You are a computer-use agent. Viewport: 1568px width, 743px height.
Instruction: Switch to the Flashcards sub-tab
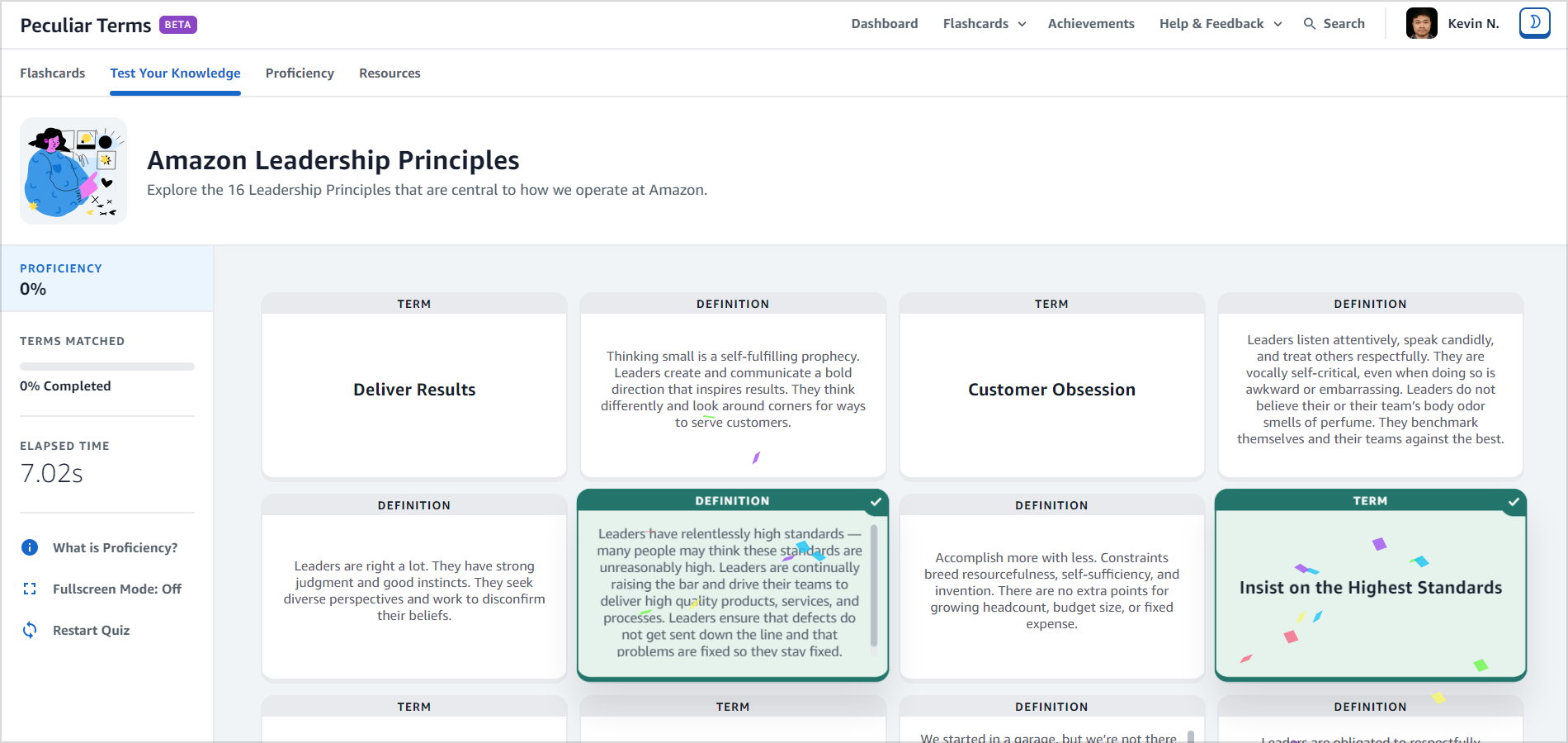(x=53, y=73)
